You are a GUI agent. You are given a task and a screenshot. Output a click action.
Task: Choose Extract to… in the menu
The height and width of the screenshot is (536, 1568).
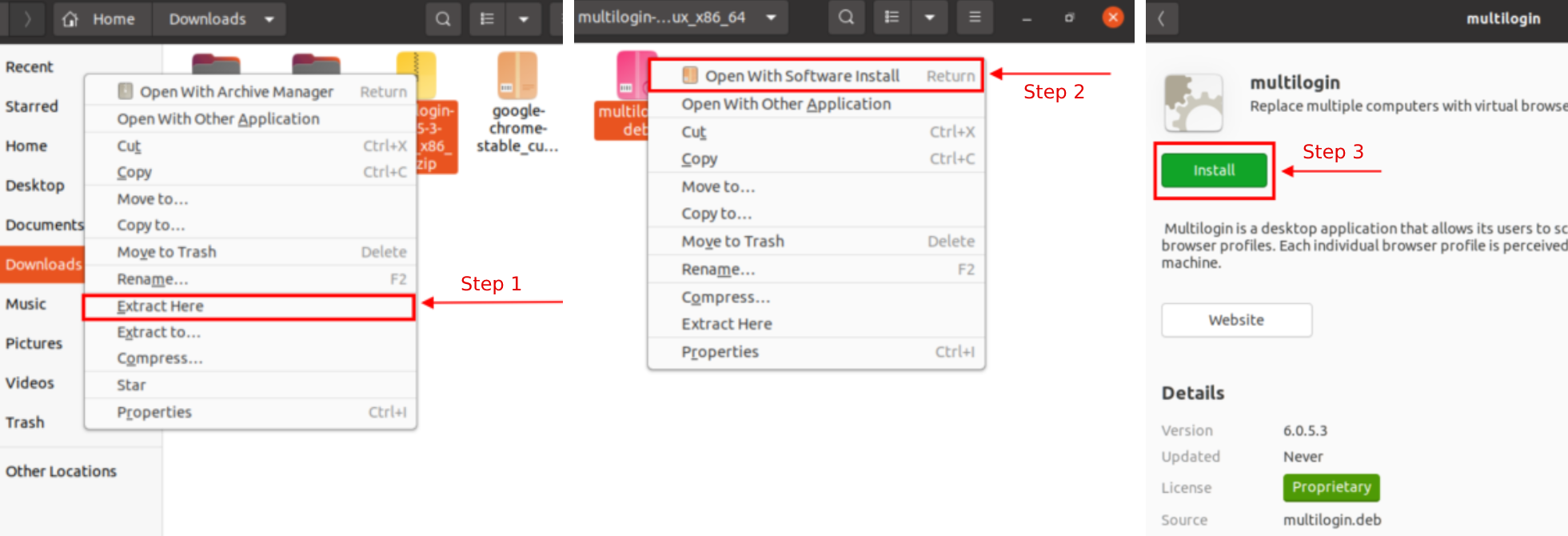(x=250, y=332)
